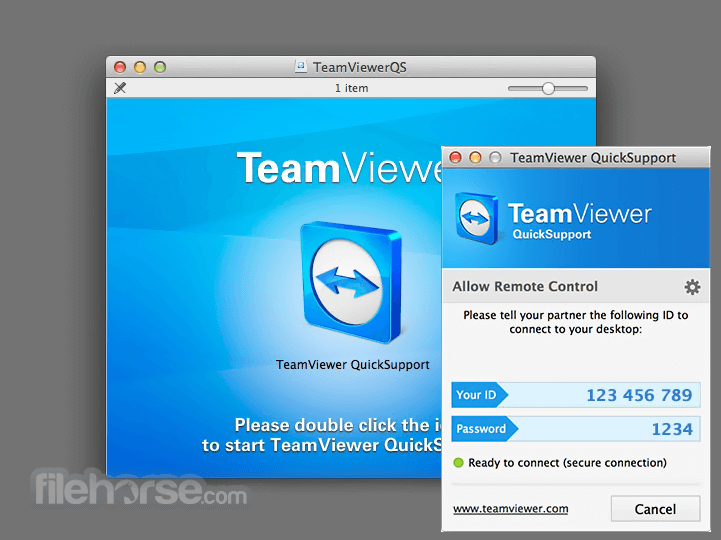Click 'Ready to connect (secure connection)' status text
The height and width of the screenshot is (540, 721).
pos(567,463)
